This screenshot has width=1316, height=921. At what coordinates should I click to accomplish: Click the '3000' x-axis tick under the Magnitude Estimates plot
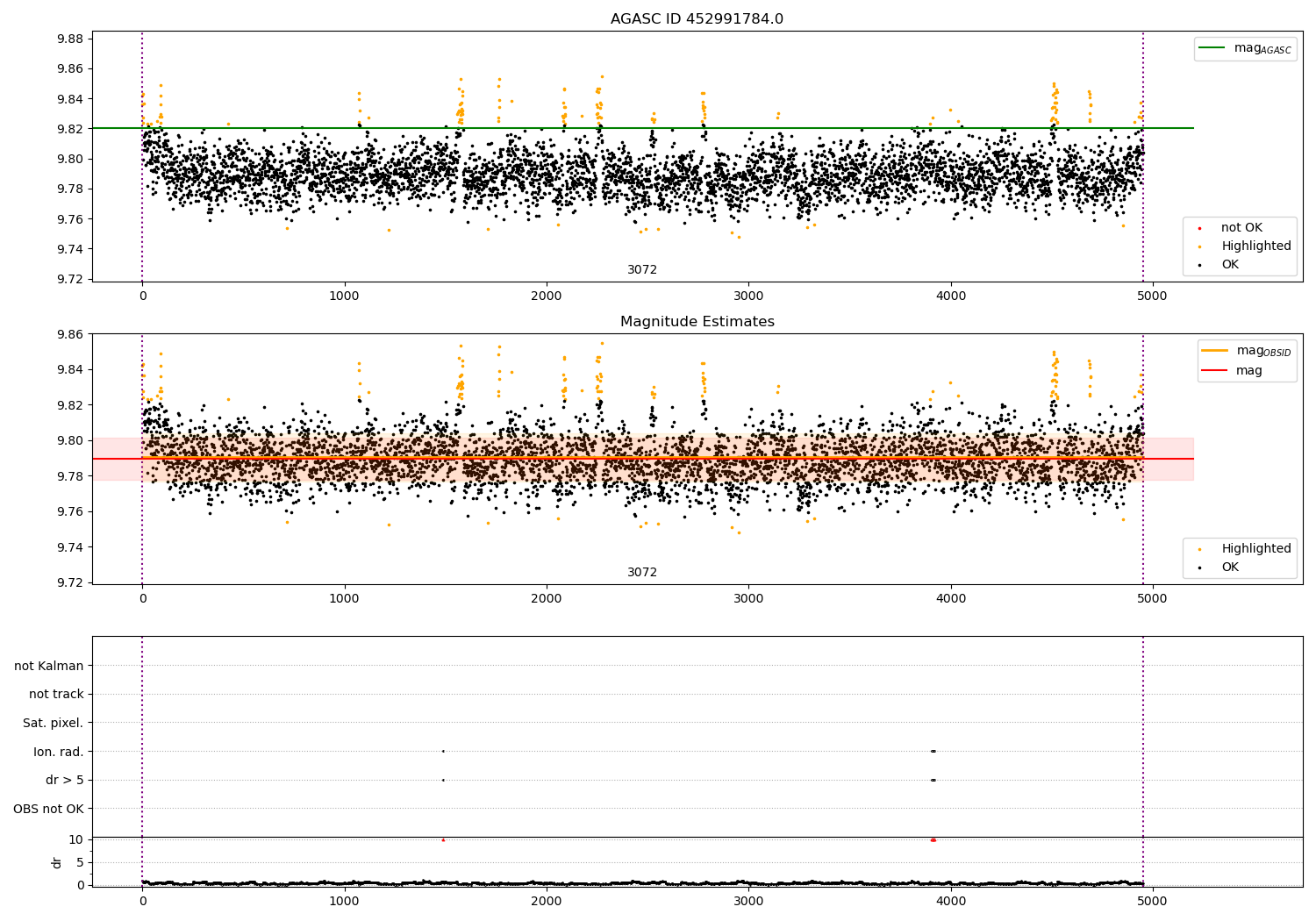748,599
